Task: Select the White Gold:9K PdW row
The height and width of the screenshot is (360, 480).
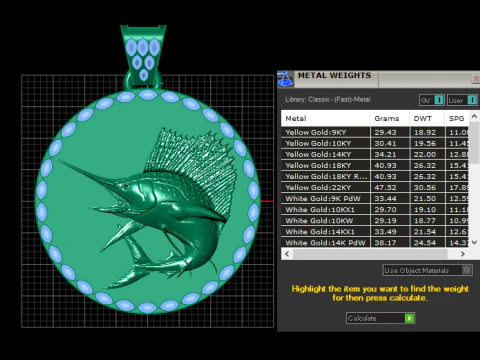Action: tap(375, 198)
